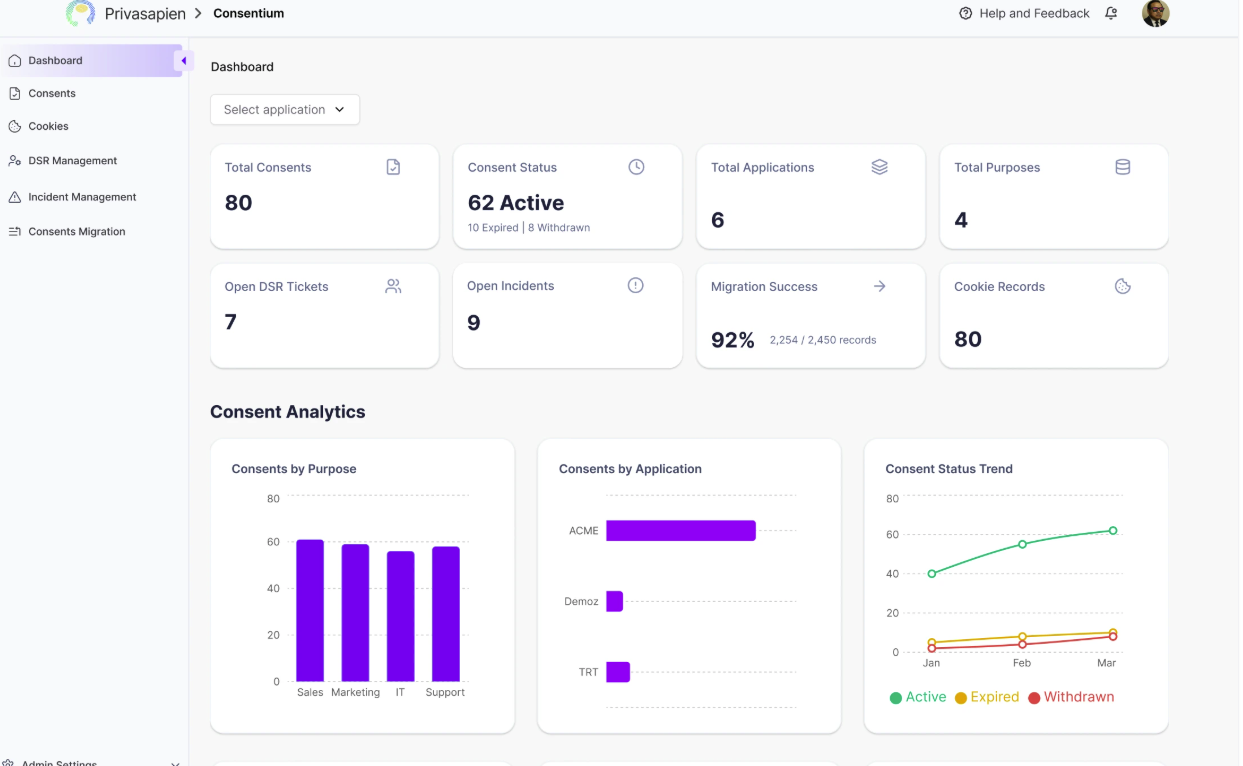1243x766 pixels.
Task: Navigate to DSR Management
Action: [x=72, y=160]
